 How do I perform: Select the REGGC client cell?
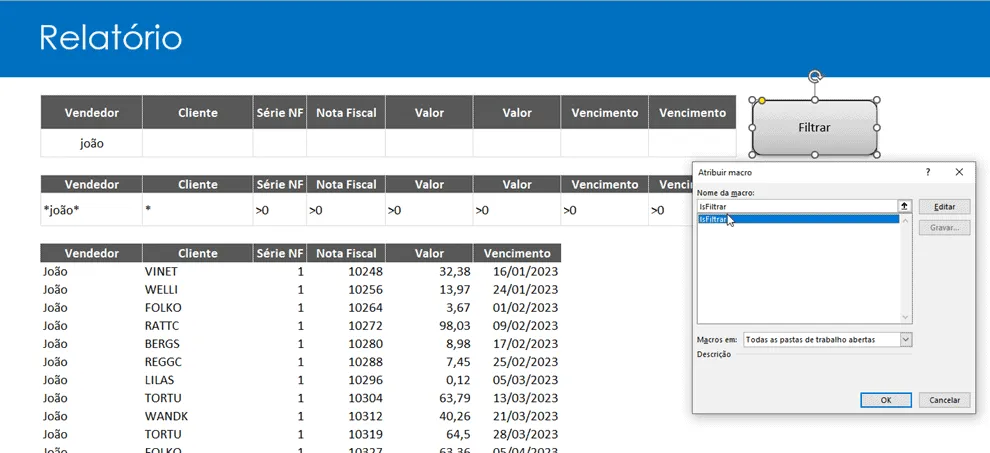click(198, 363)
